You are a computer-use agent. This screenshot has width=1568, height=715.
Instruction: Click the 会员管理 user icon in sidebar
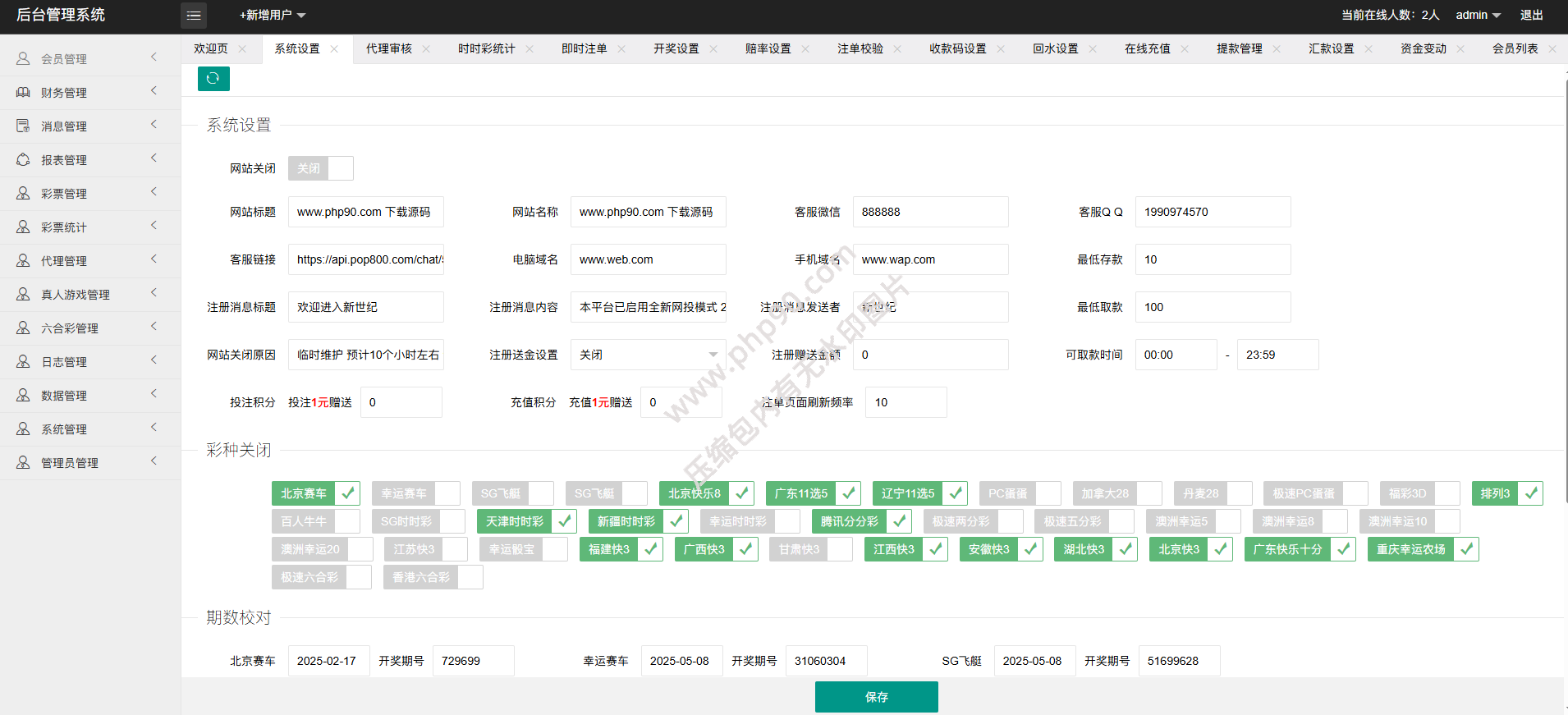tap(23, 59)
